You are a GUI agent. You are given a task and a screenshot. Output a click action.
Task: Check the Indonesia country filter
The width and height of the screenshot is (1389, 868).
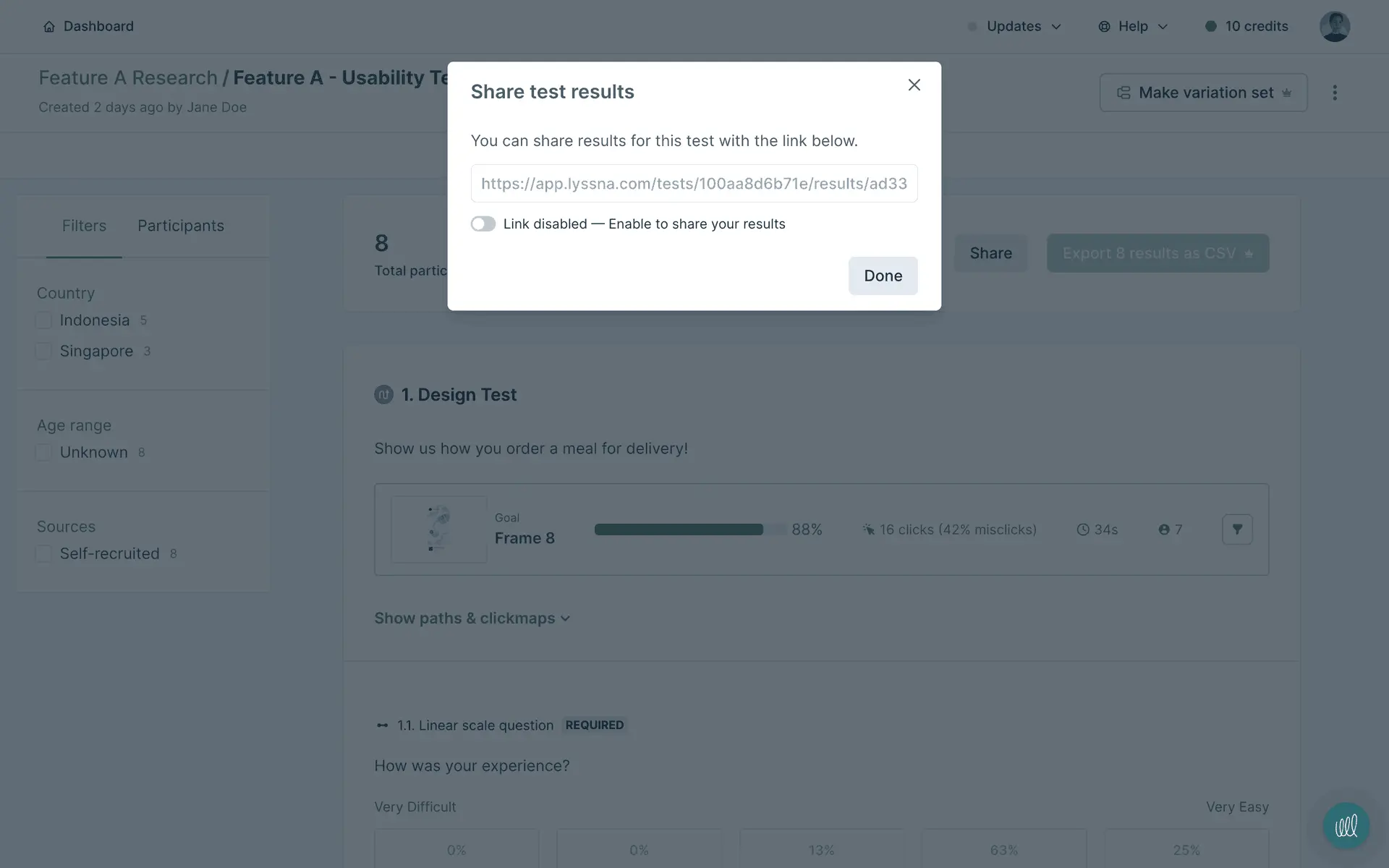click(44, 320)
